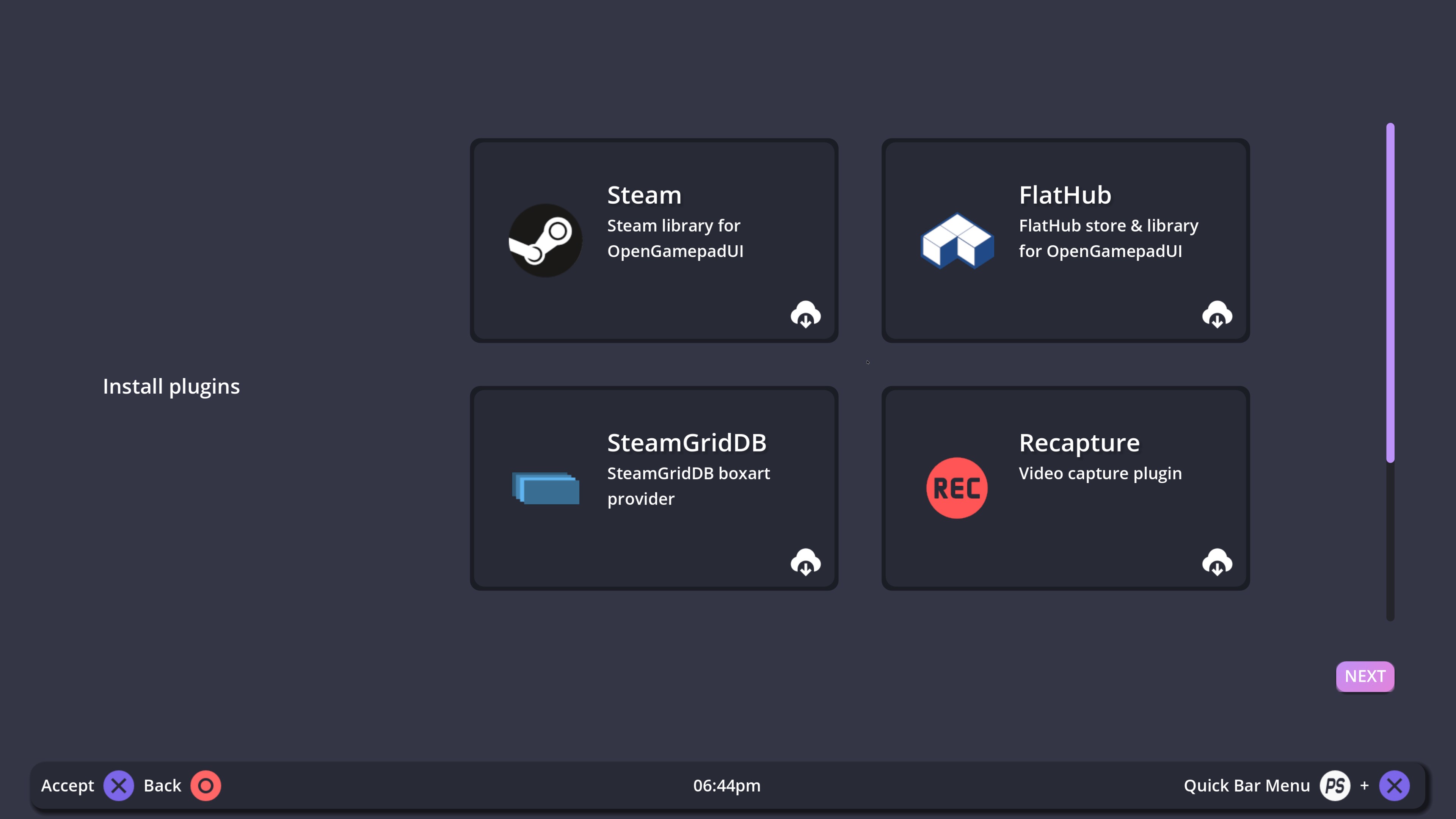The image size is (1456, 819).
Task: Choose the SteamGridDB boxart provider description
Action: point(688,485)
